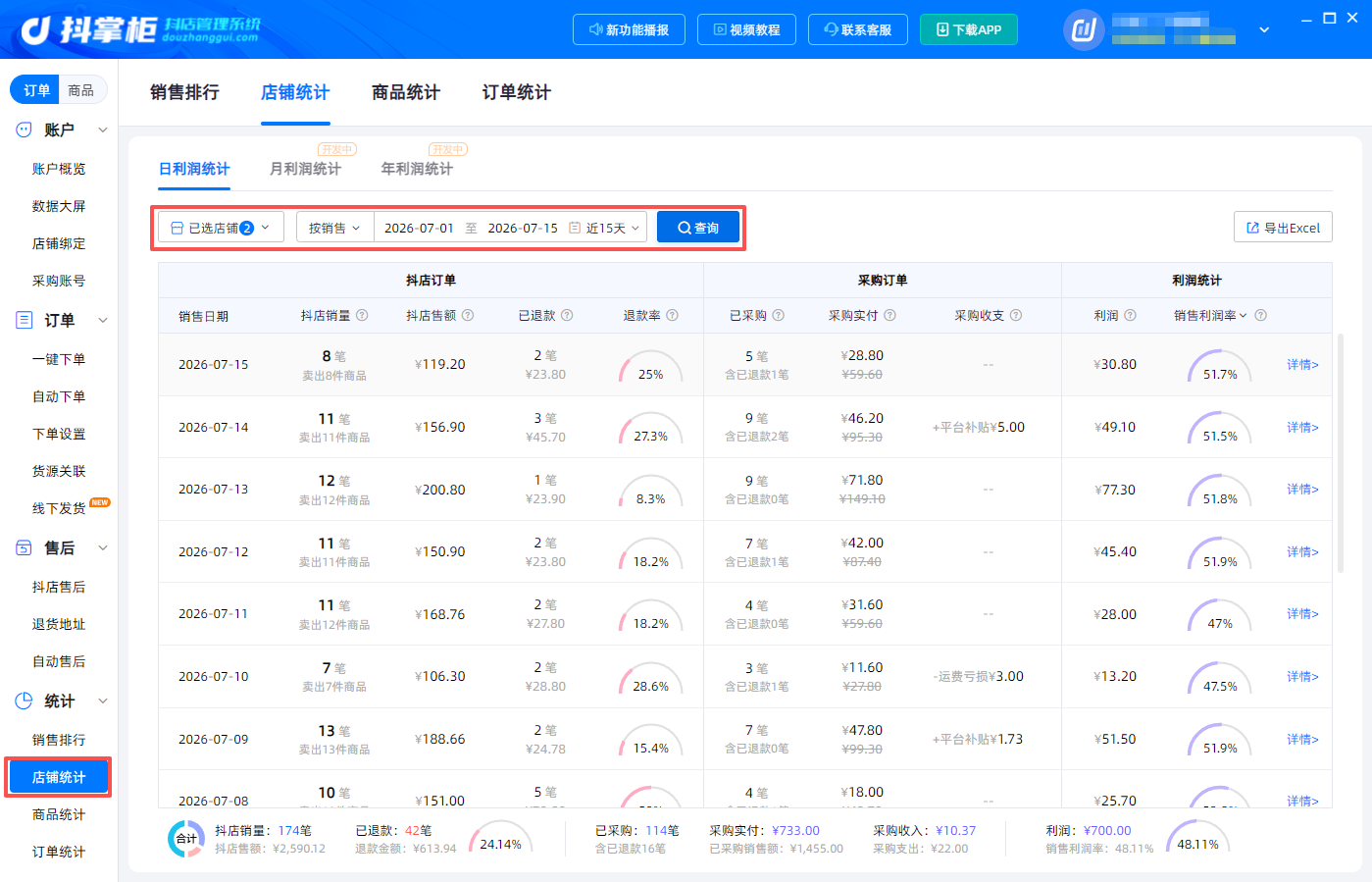The width and height of the screenshot is (1372, 882).
Task: View 详情 for 2026-07-12 row
Action: [x=1302, y=551]
